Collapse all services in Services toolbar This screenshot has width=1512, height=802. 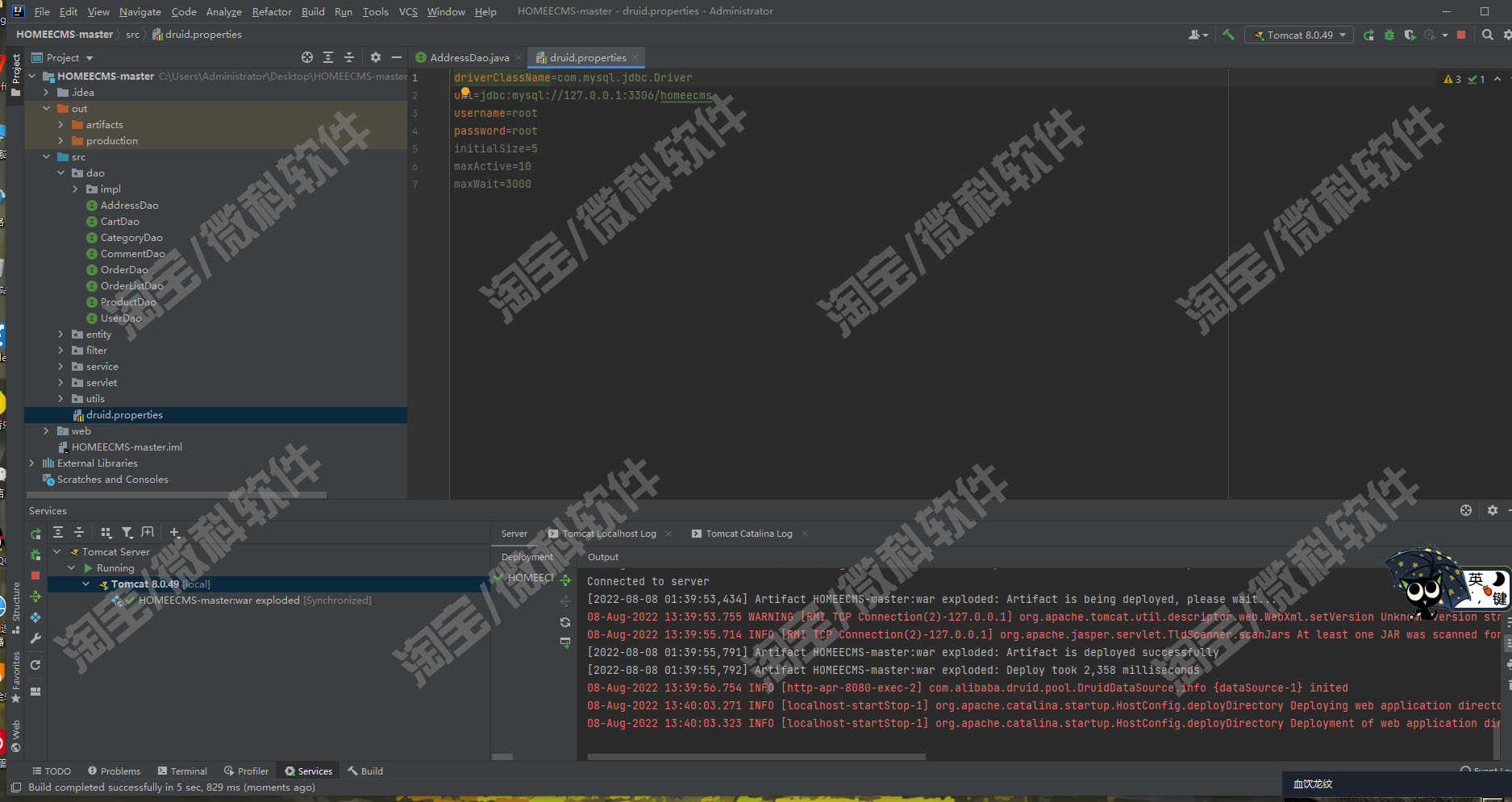pyautogui.click(x=79, y=532)
